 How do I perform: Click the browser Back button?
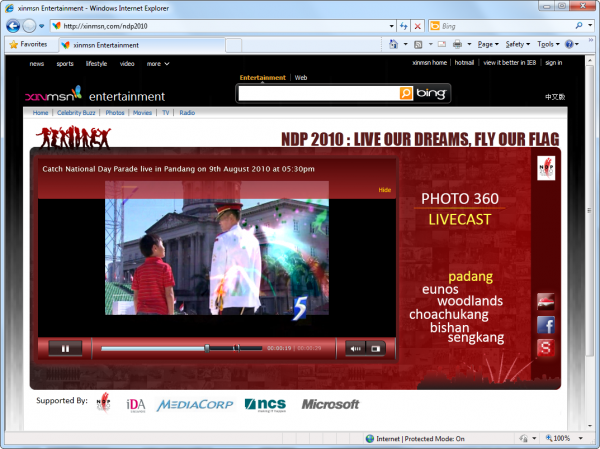coord(13,26)
